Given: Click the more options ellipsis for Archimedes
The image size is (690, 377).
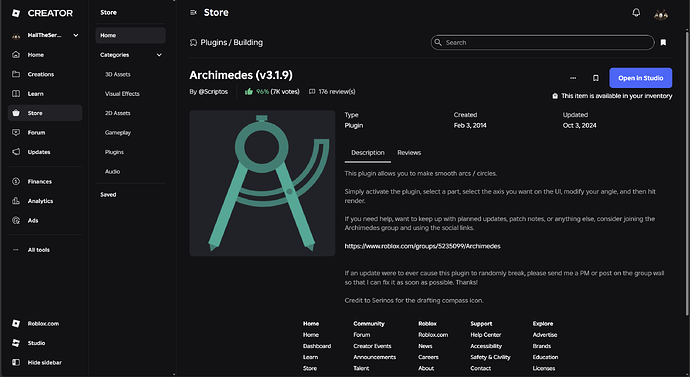Looking at the screenshot, I should click(573, 78).
